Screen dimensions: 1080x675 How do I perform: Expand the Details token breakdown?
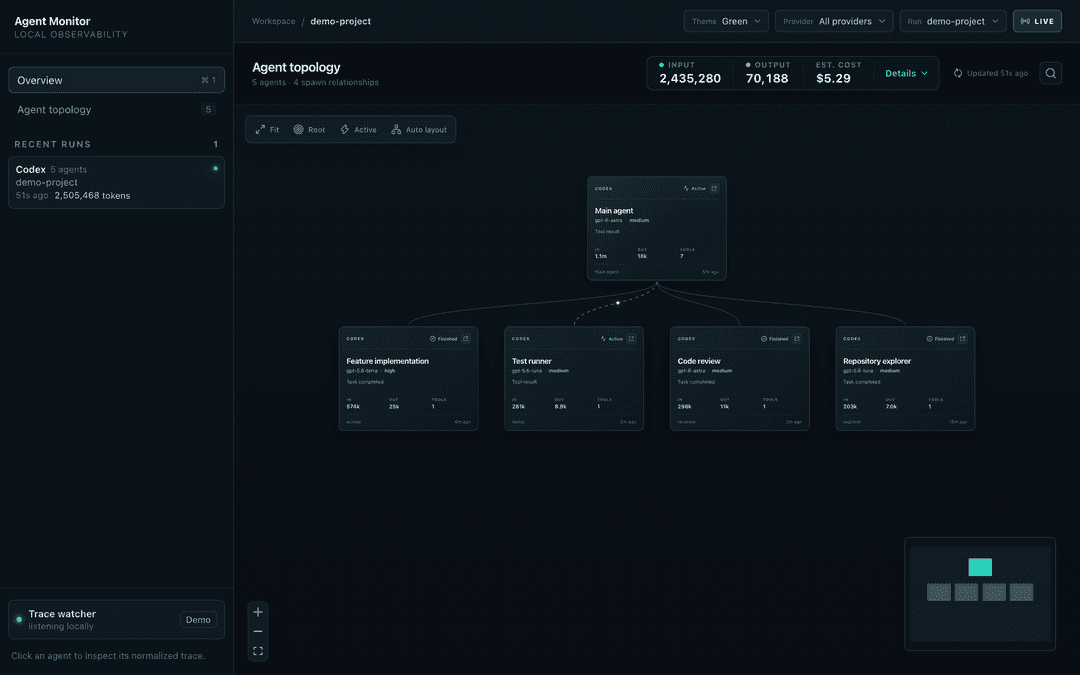(x=906, y=73)
